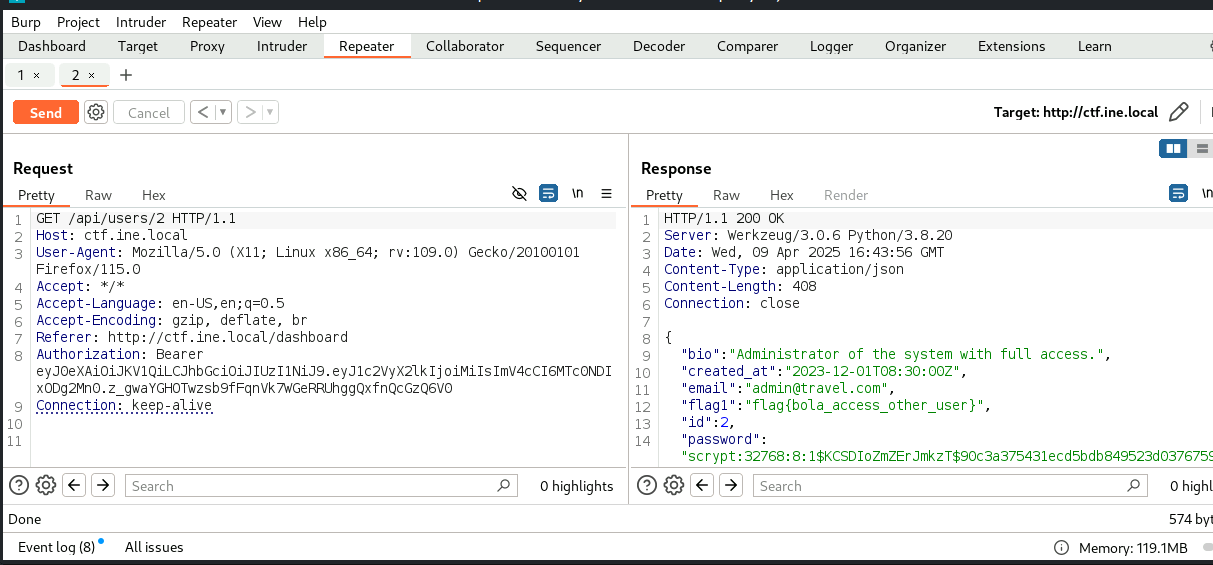Toggle hide non-printable eye icon in Request
Screen dimensions: 1213x565
(519, 194)
